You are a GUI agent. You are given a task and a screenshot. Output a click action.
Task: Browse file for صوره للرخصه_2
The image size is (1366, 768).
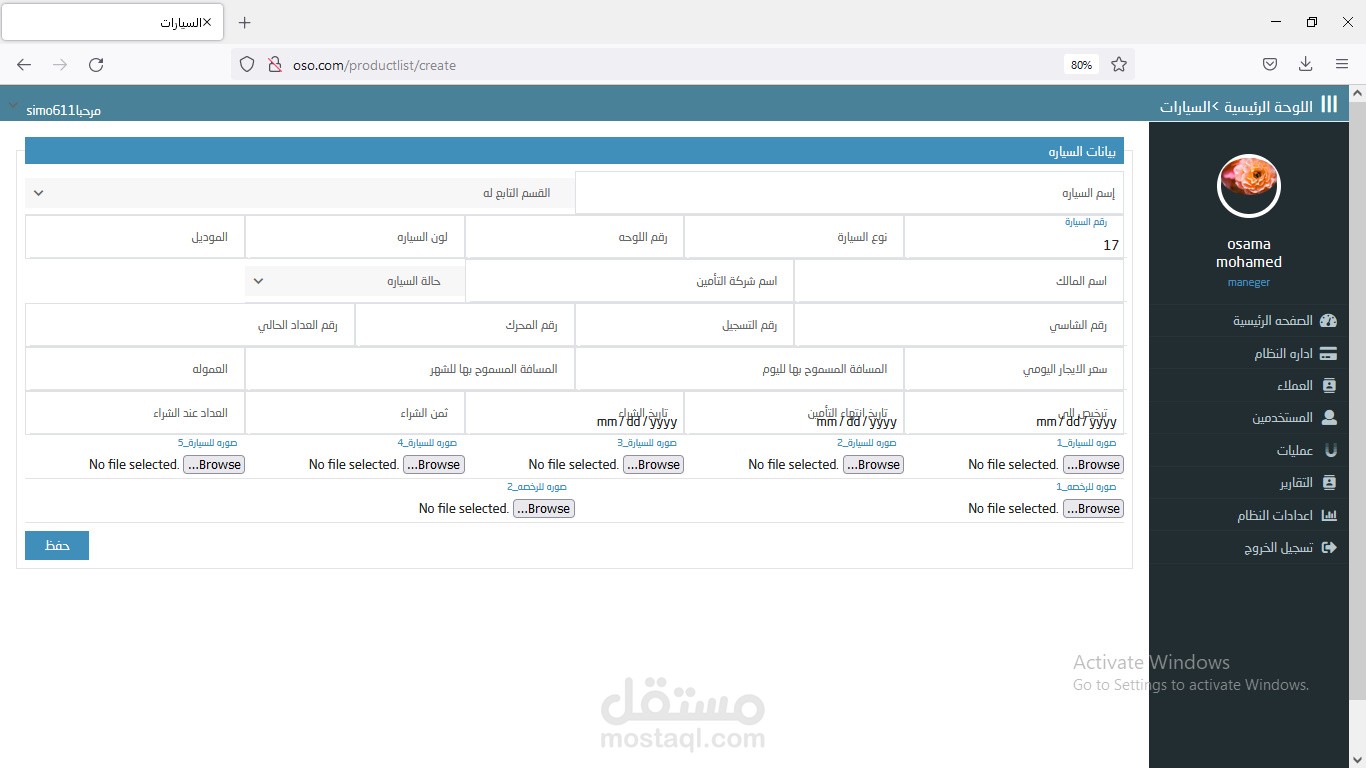tap(543, 509)
